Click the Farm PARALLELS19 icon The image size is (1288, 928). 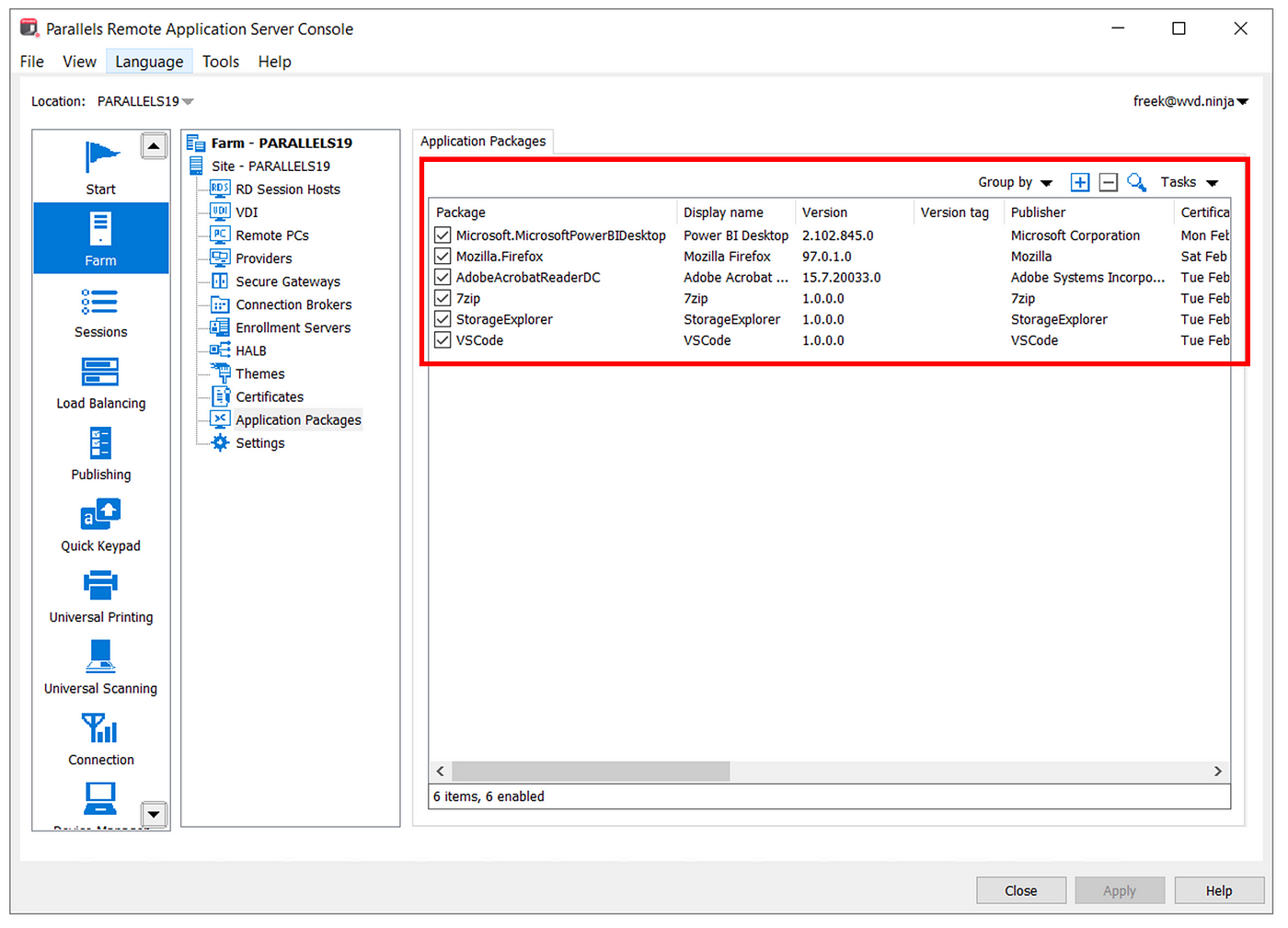196,143
